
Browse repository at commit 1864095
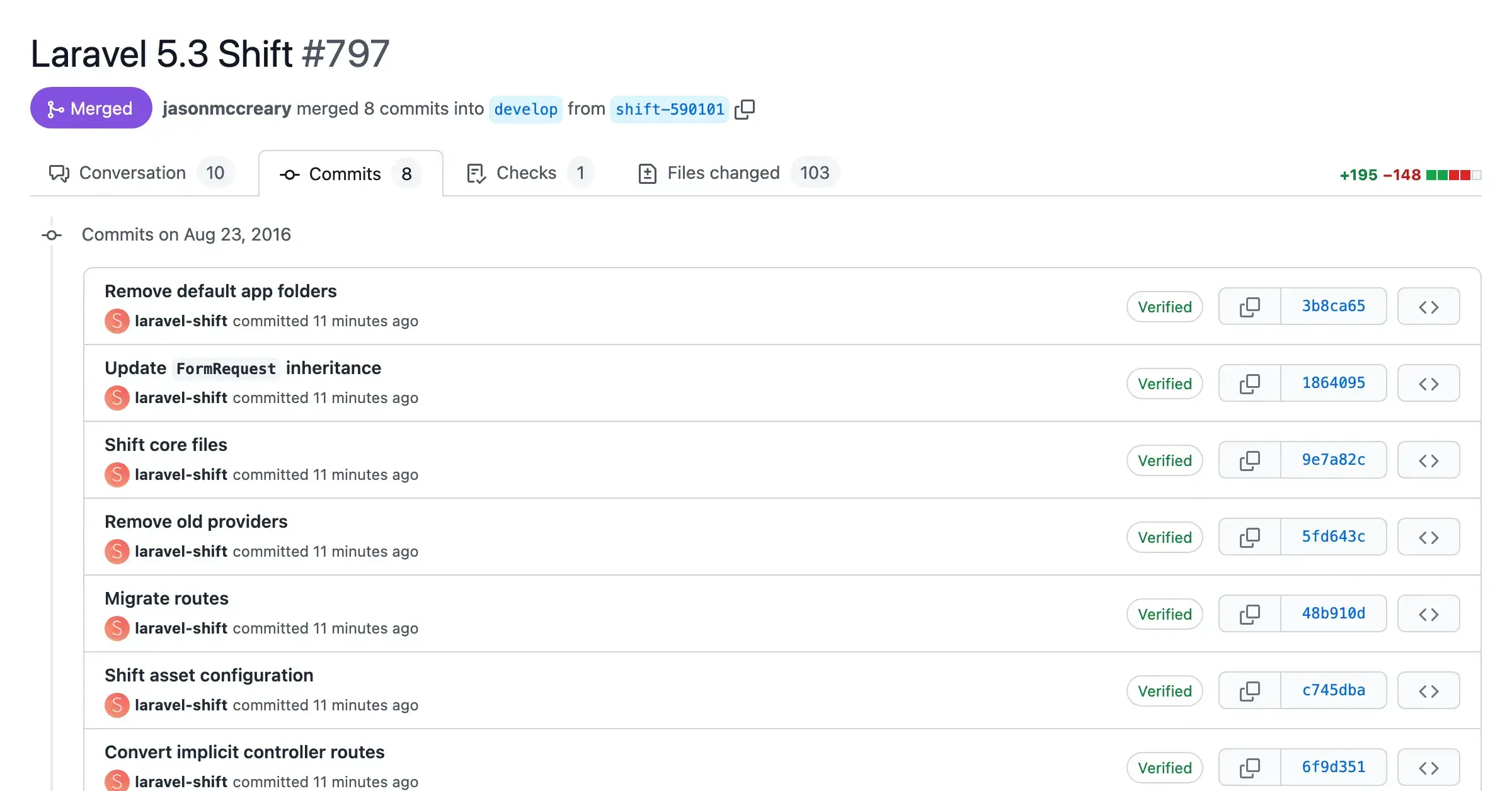(x=1428, y=384)
